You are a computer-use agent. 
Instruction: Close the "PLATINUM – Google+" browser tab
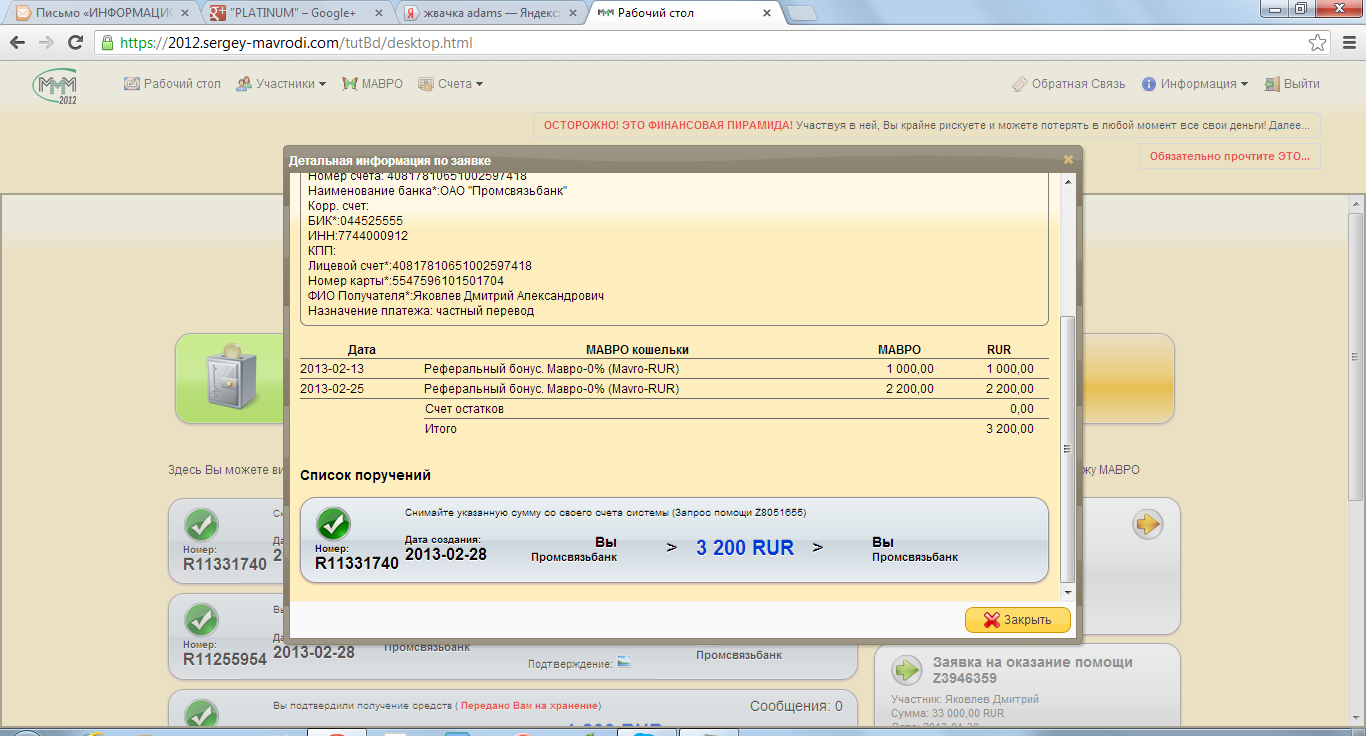pyautogui.click(x=381, y=13)
